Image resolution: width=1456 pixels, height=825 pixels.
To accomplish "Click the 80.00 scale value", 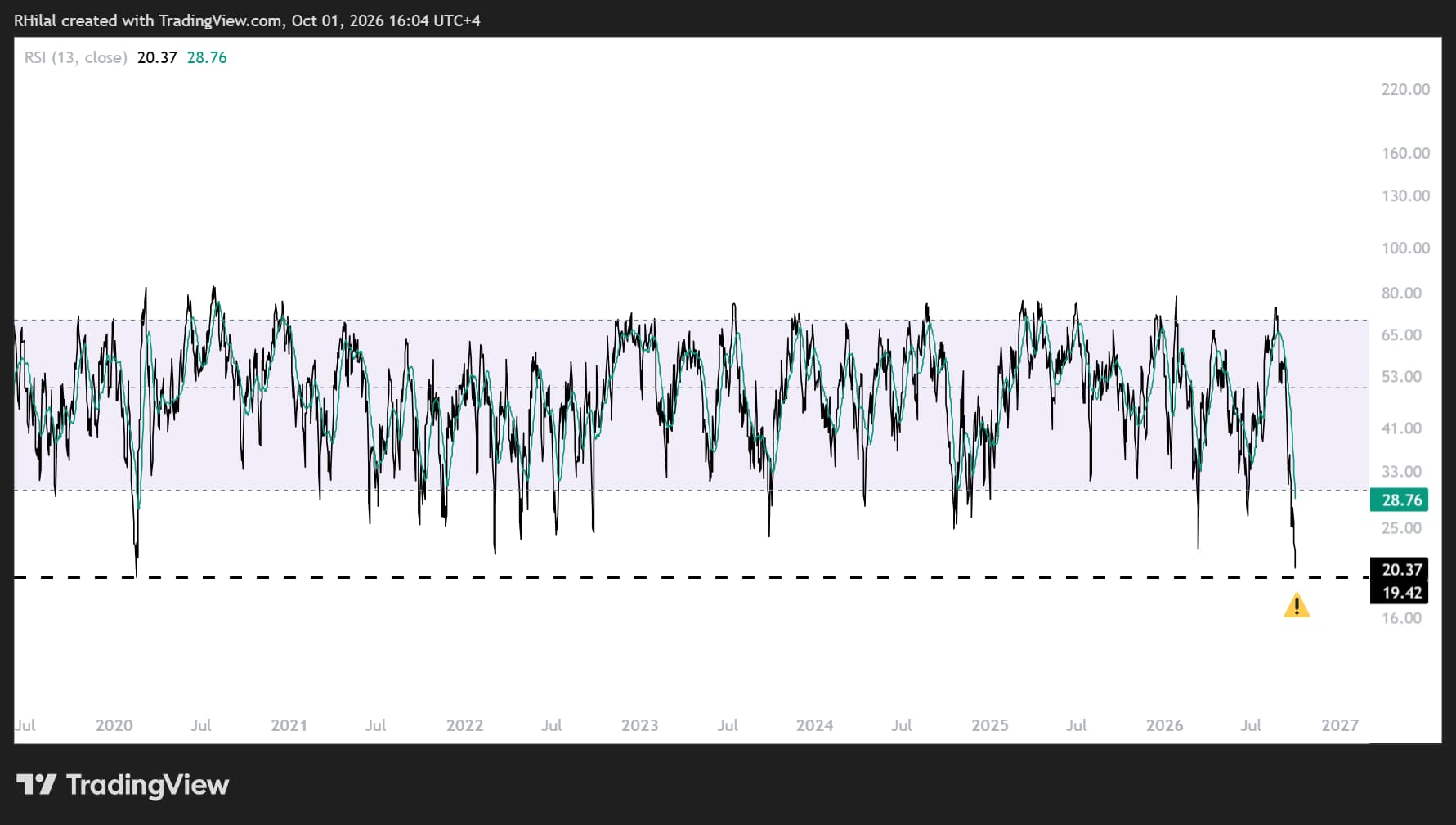I will tap(1401, 293).
